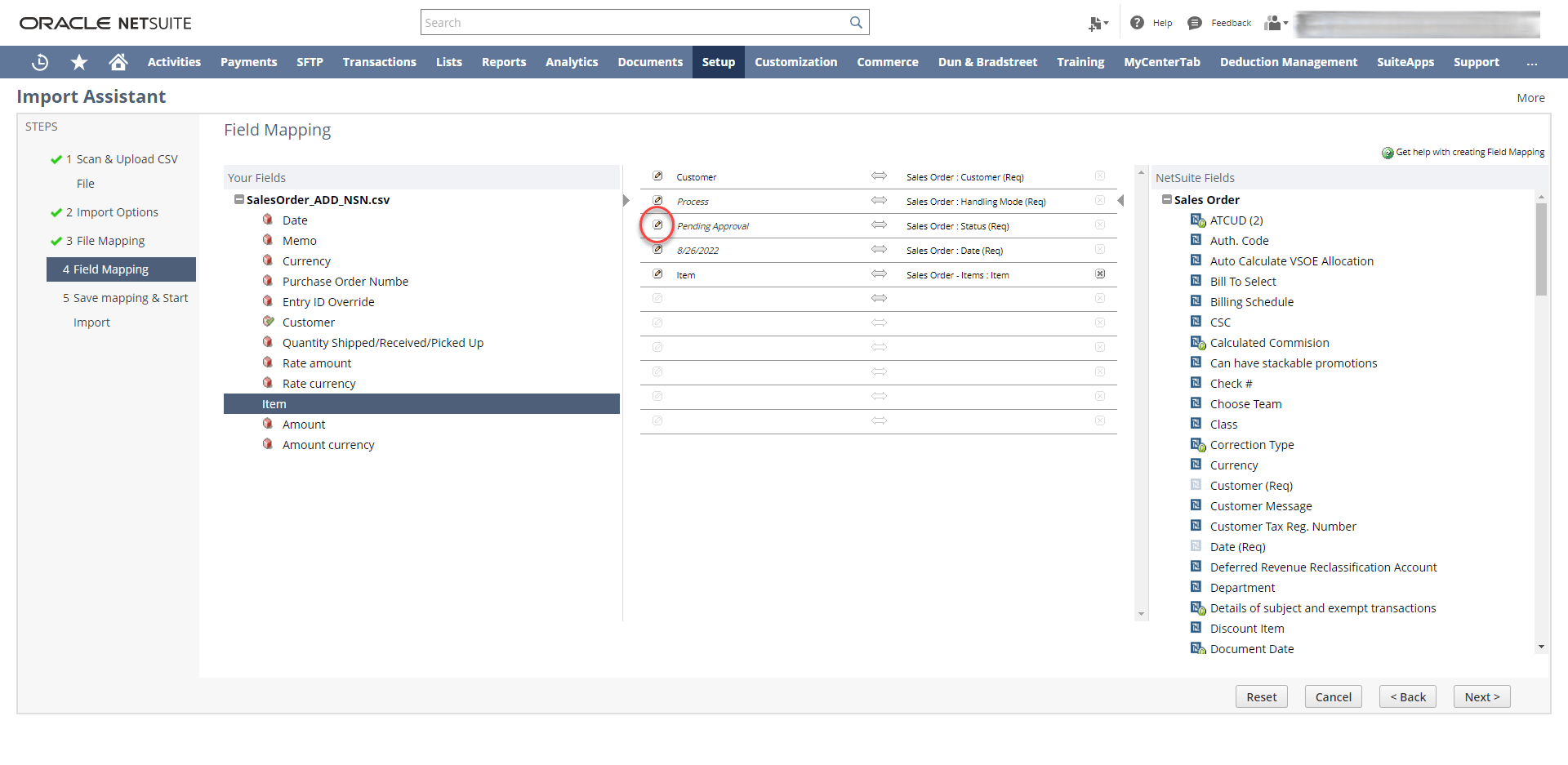Open the Setup menu
Screen dimensions: 1568x765
tap(719, 62)
